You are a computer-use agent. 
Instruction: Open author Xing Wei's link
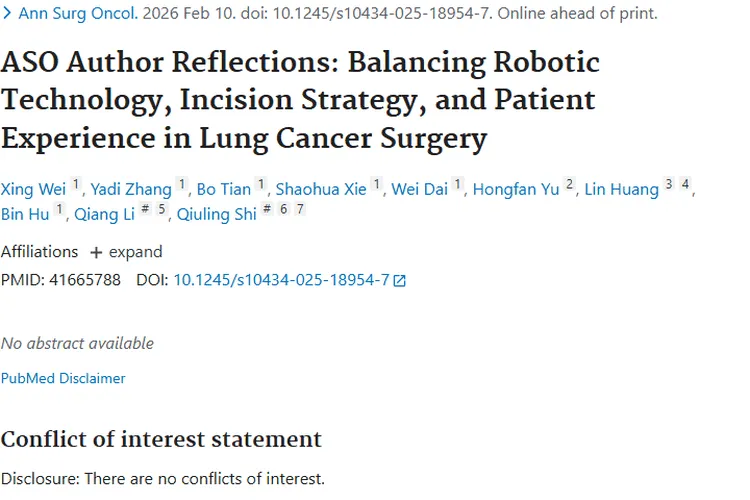click(x=33, y=189)
